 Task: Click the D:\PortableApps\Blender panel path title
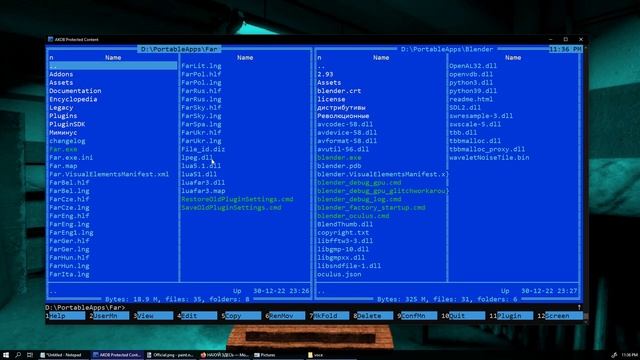[x=447, y=49]
